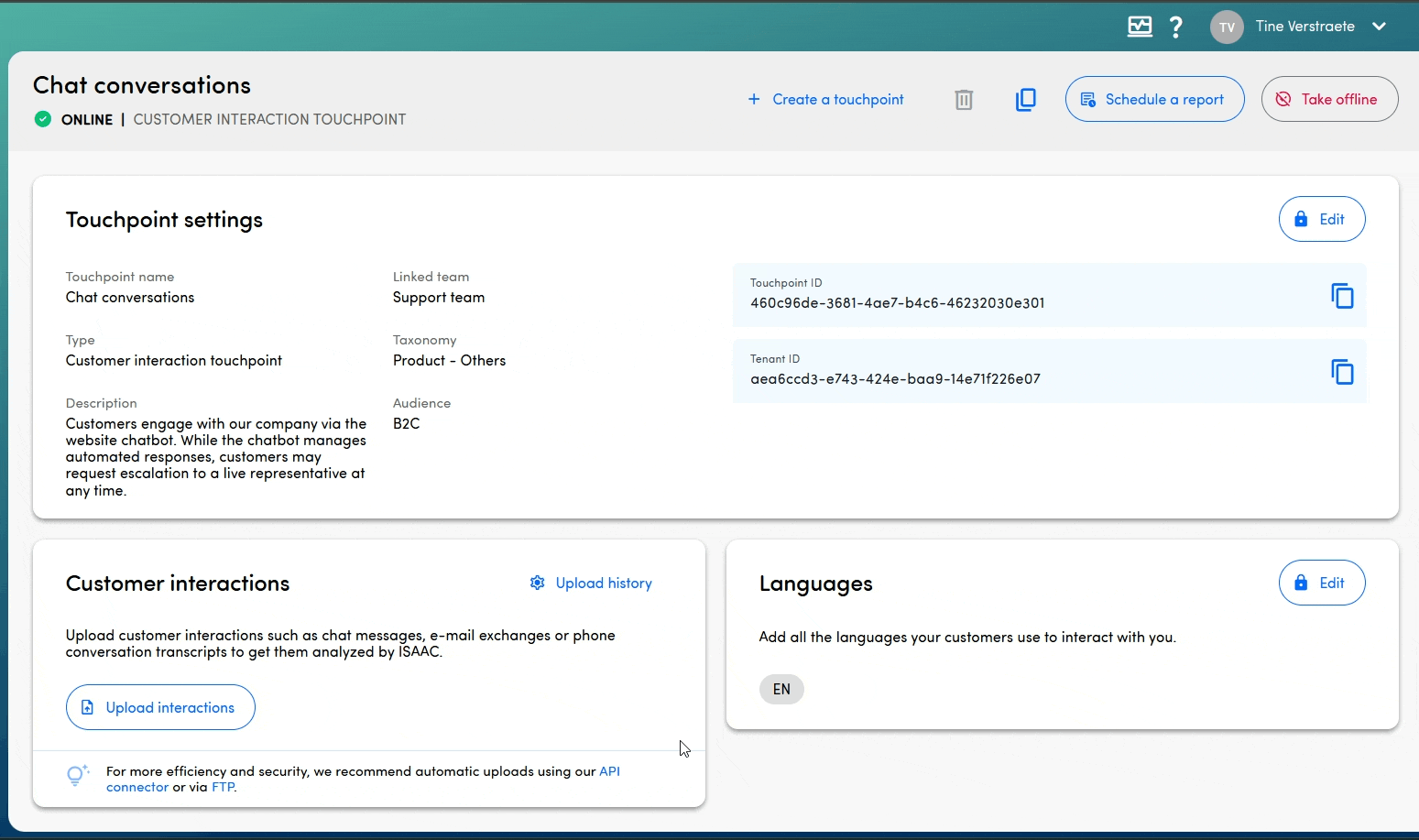This screenshot has width=1419, height=840.
Task: Delete the touchpoint with trash icon
Action: [964, 99]
